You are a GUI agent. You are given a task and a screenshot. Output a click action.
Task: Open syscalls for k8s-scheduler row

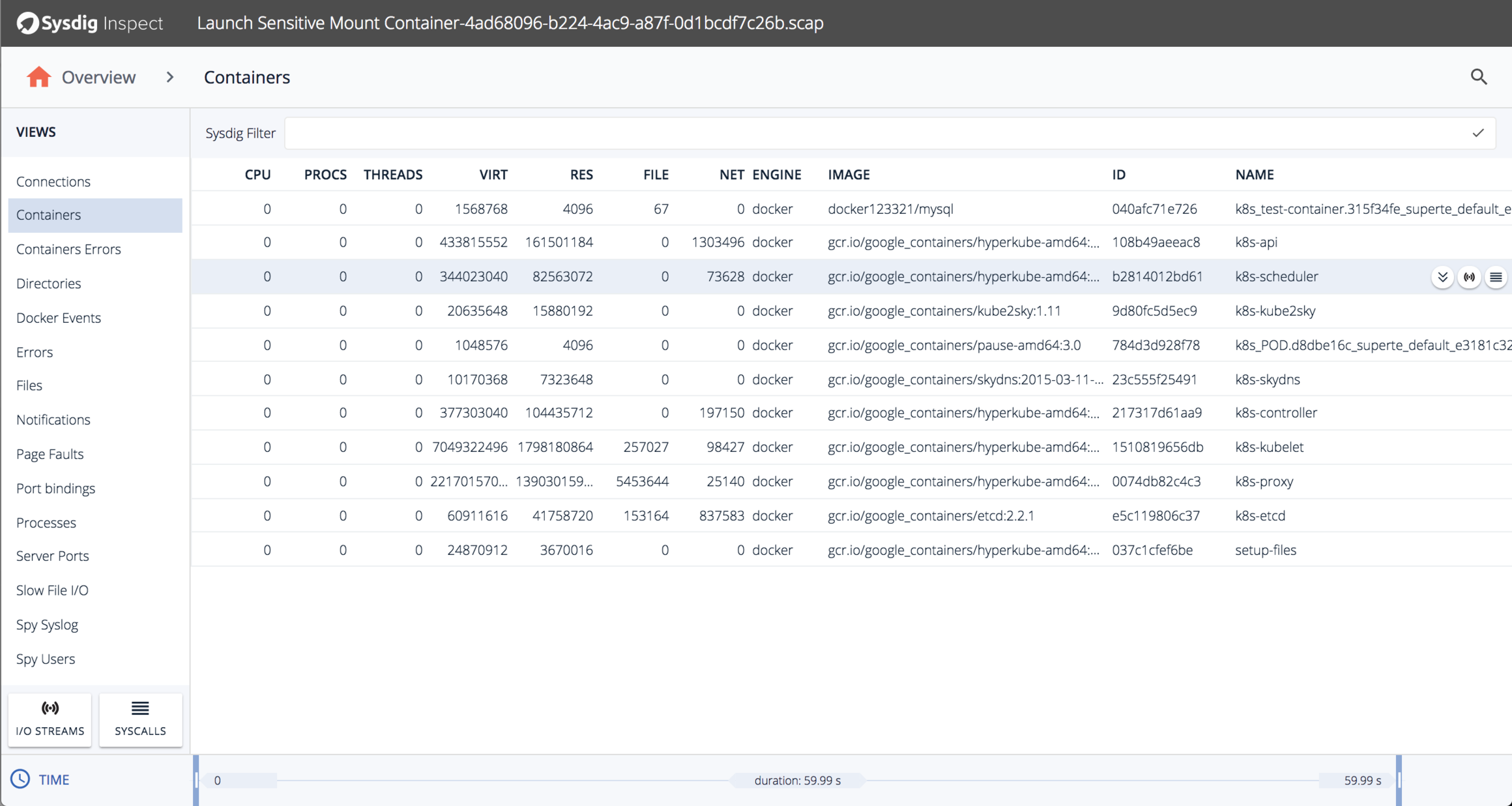[1496, 277]
